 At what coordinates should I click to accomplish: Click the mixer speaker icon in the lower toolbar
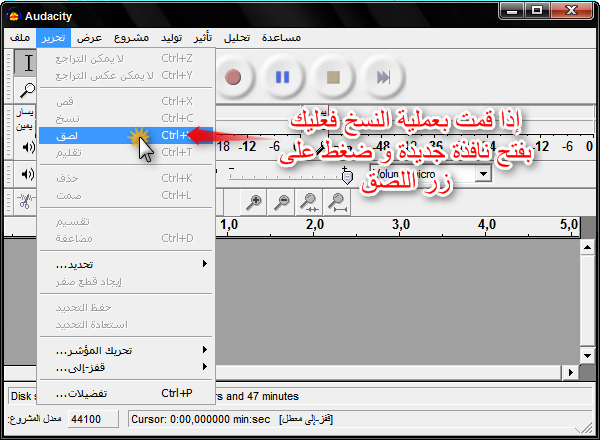point(28,174)
